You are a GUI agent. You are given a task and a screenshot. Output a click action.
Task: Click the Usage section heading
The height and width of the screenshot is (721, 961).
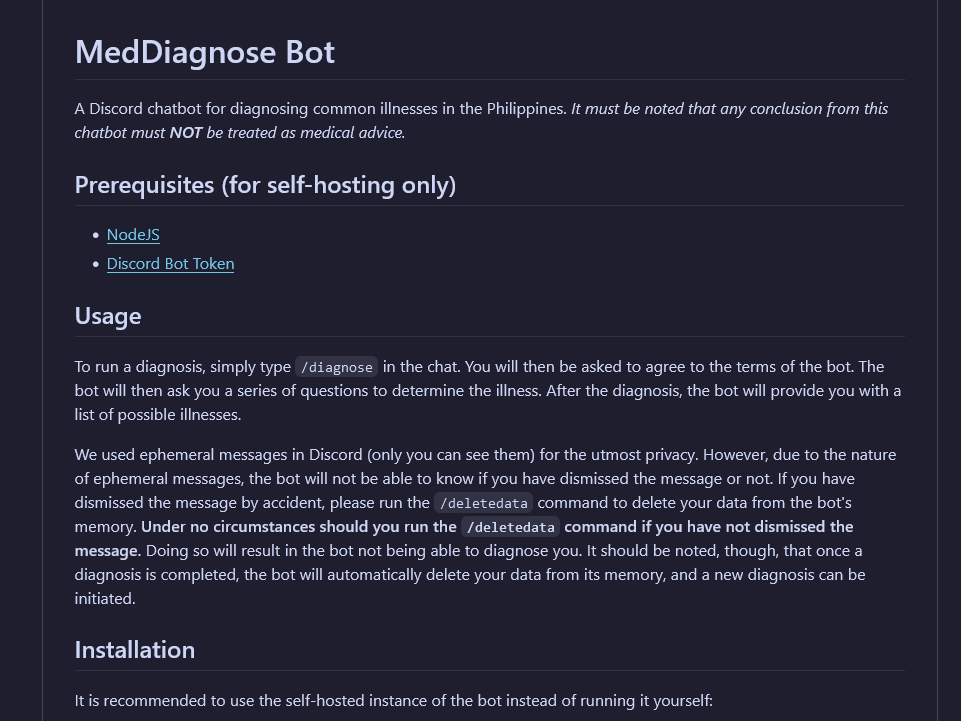tap(107, 315)
